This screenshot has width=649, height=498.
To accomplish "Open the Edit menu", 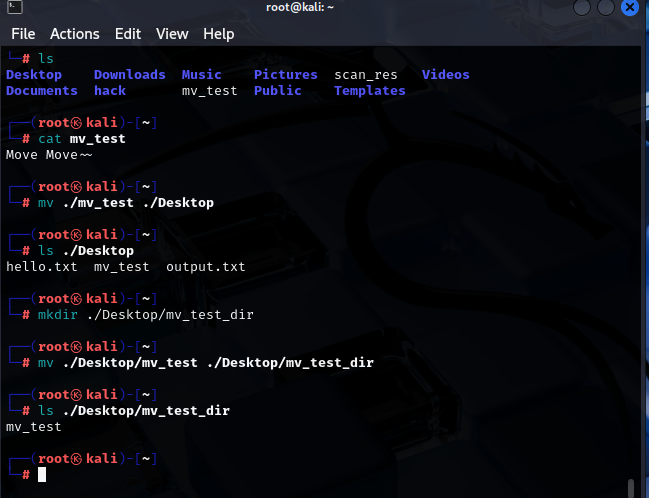I will tap(128, 34).
